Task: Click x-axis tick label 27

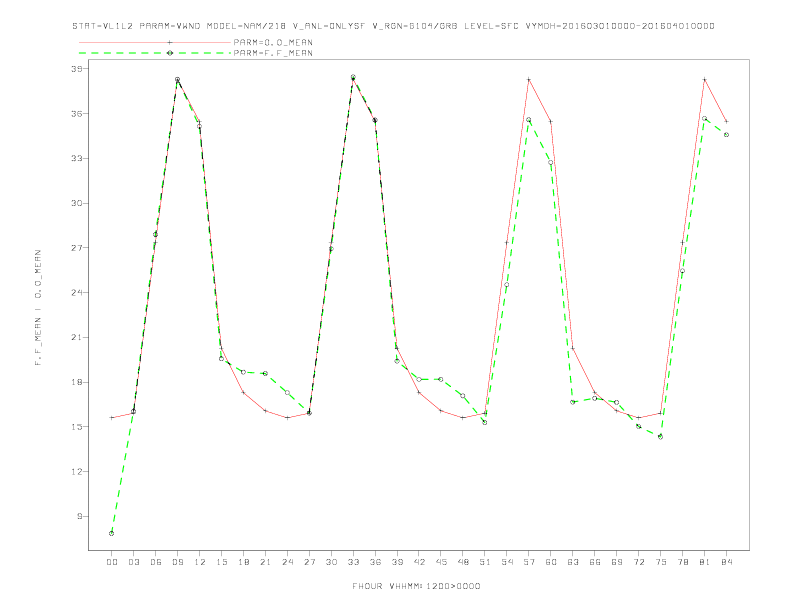Action: click(x=309, y=562)
